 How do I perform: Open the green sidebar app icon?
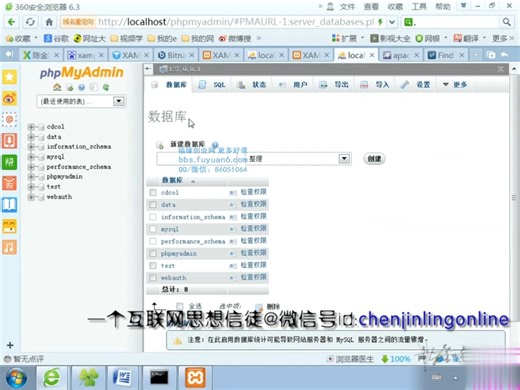9,162
